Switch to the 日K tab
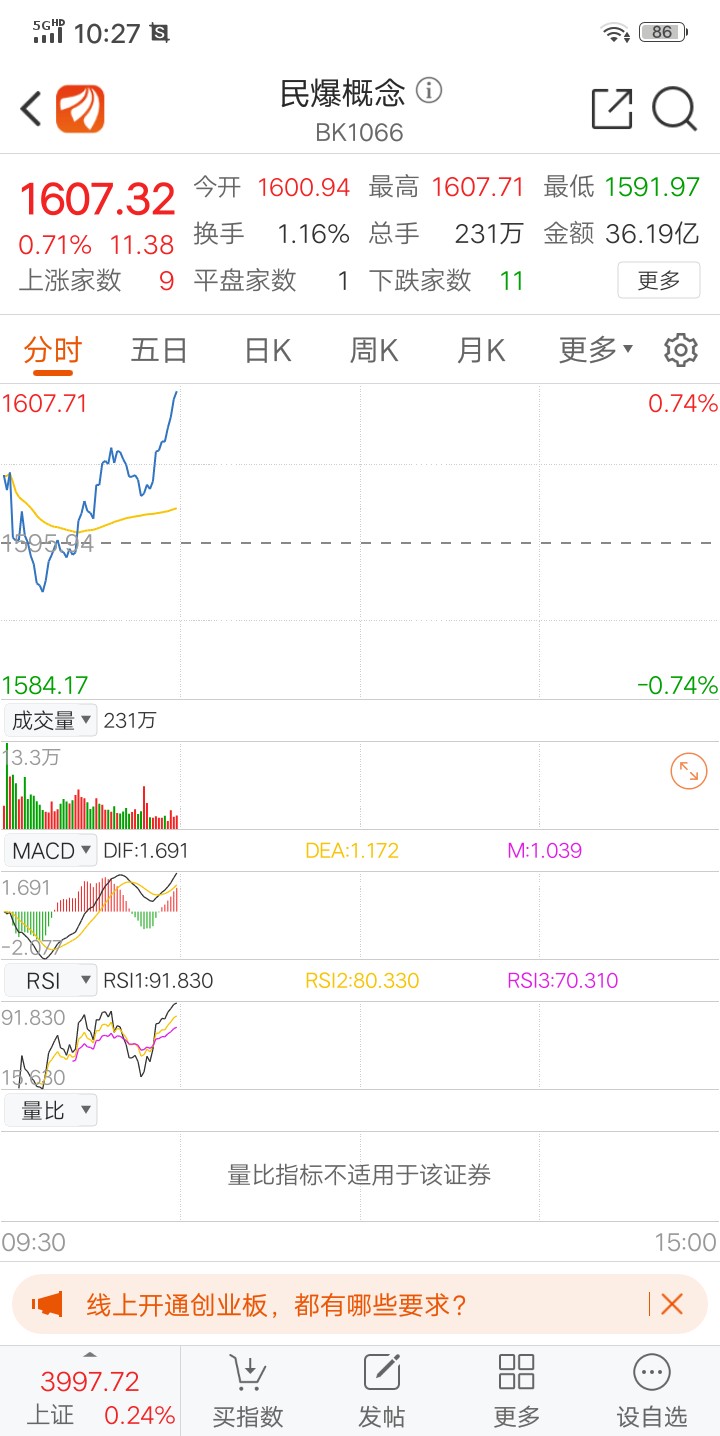 pos(268,350)
